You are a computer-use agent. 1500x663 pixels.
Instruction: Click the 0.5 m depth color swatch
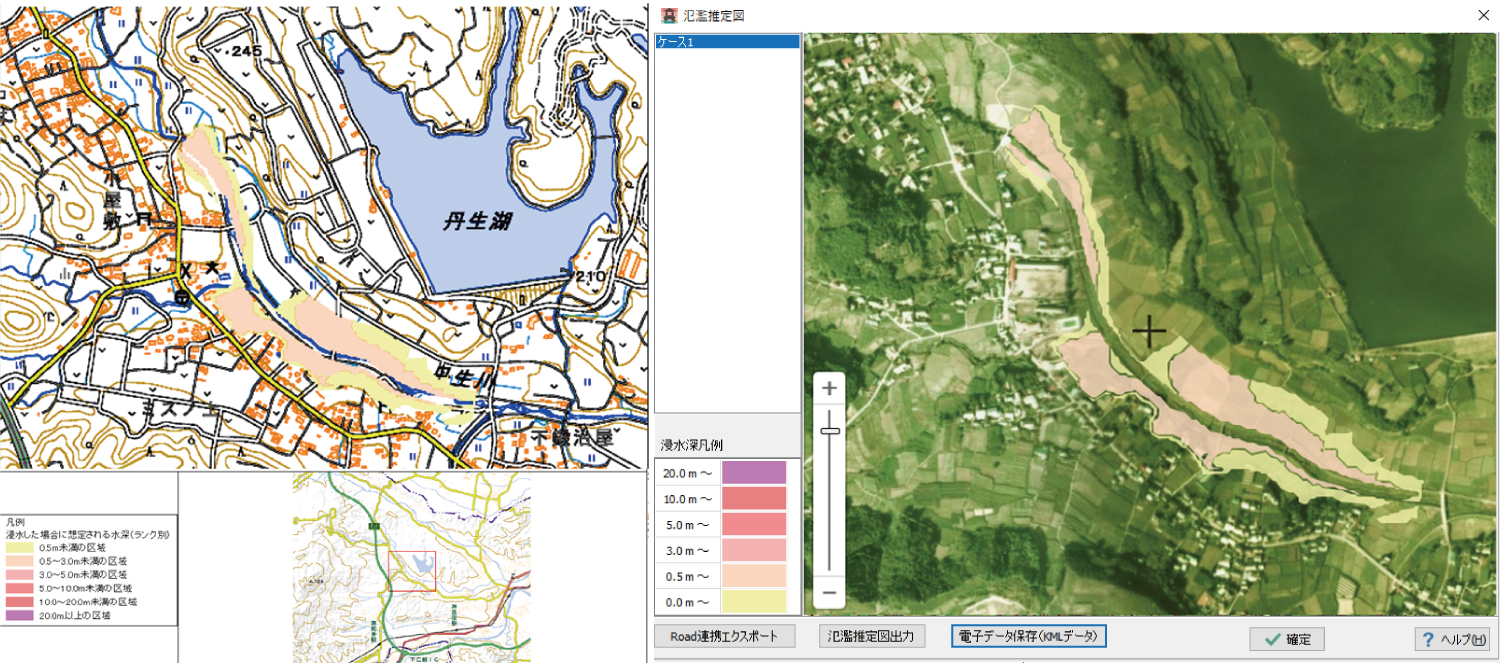tap(754, 577)
